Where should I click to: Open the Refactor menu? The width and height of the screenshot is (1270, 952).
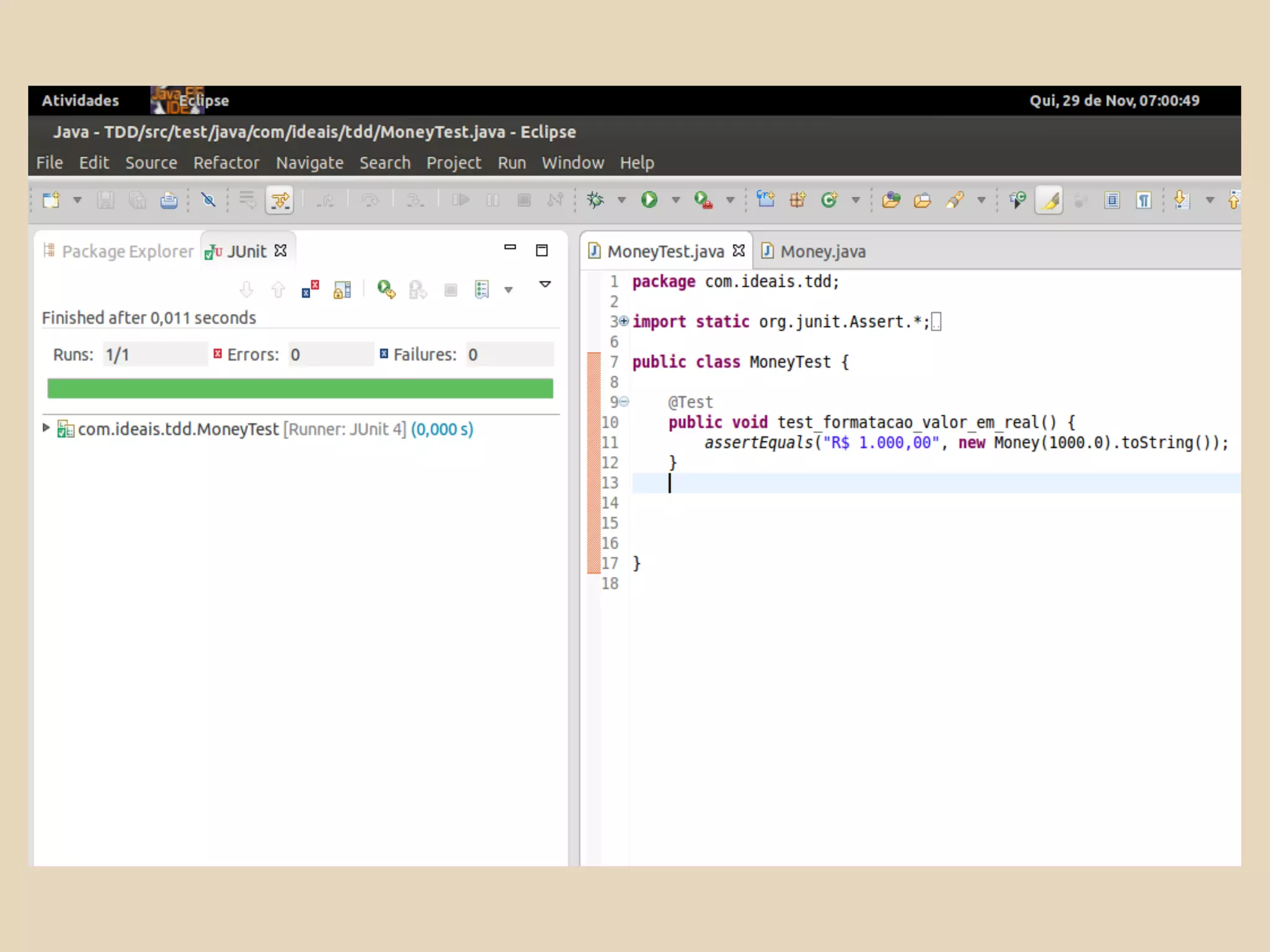[226, 163]
